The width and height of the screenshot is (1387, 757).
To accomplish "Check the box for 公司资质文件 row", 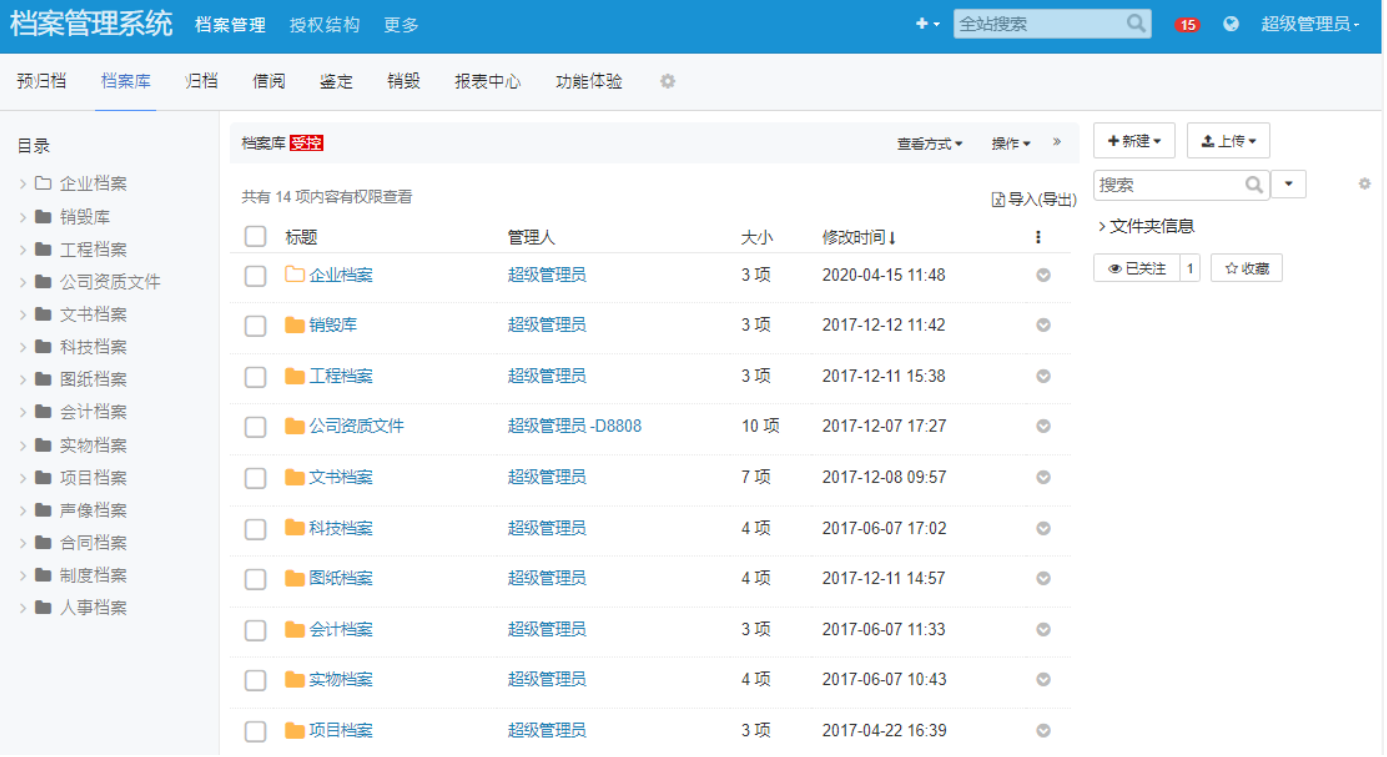I will pos(256,427).
